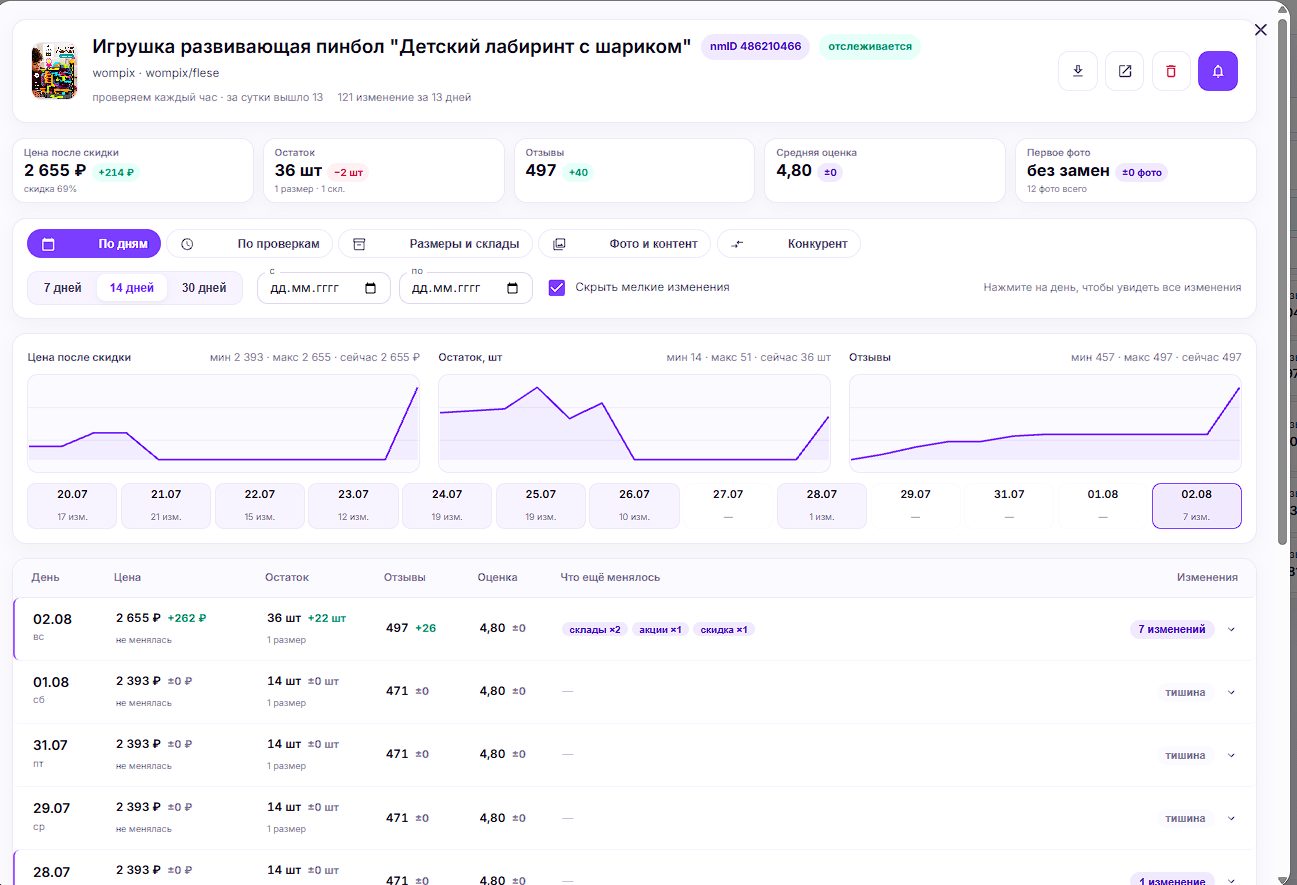Click the 'склады ×2' tag

pos(595,629)
